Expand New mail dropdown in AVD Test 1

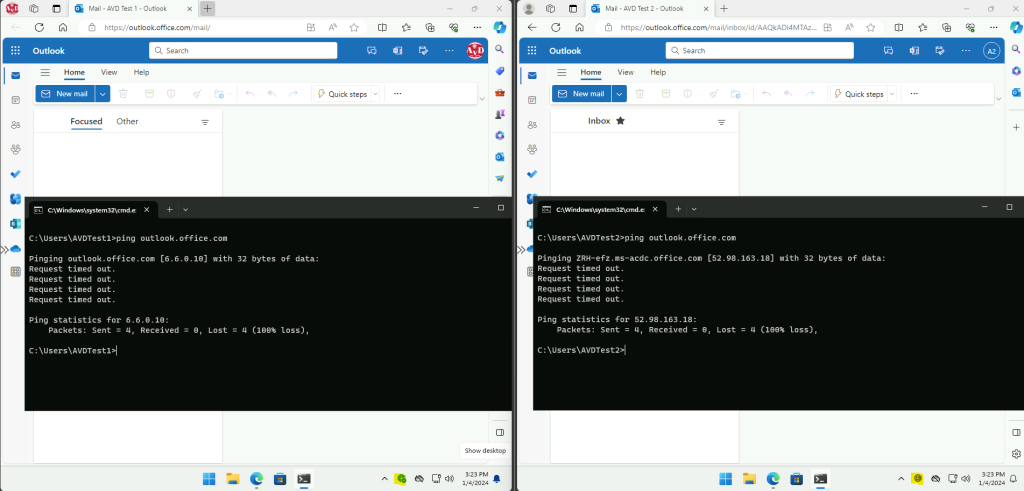[x=103, y=94]
